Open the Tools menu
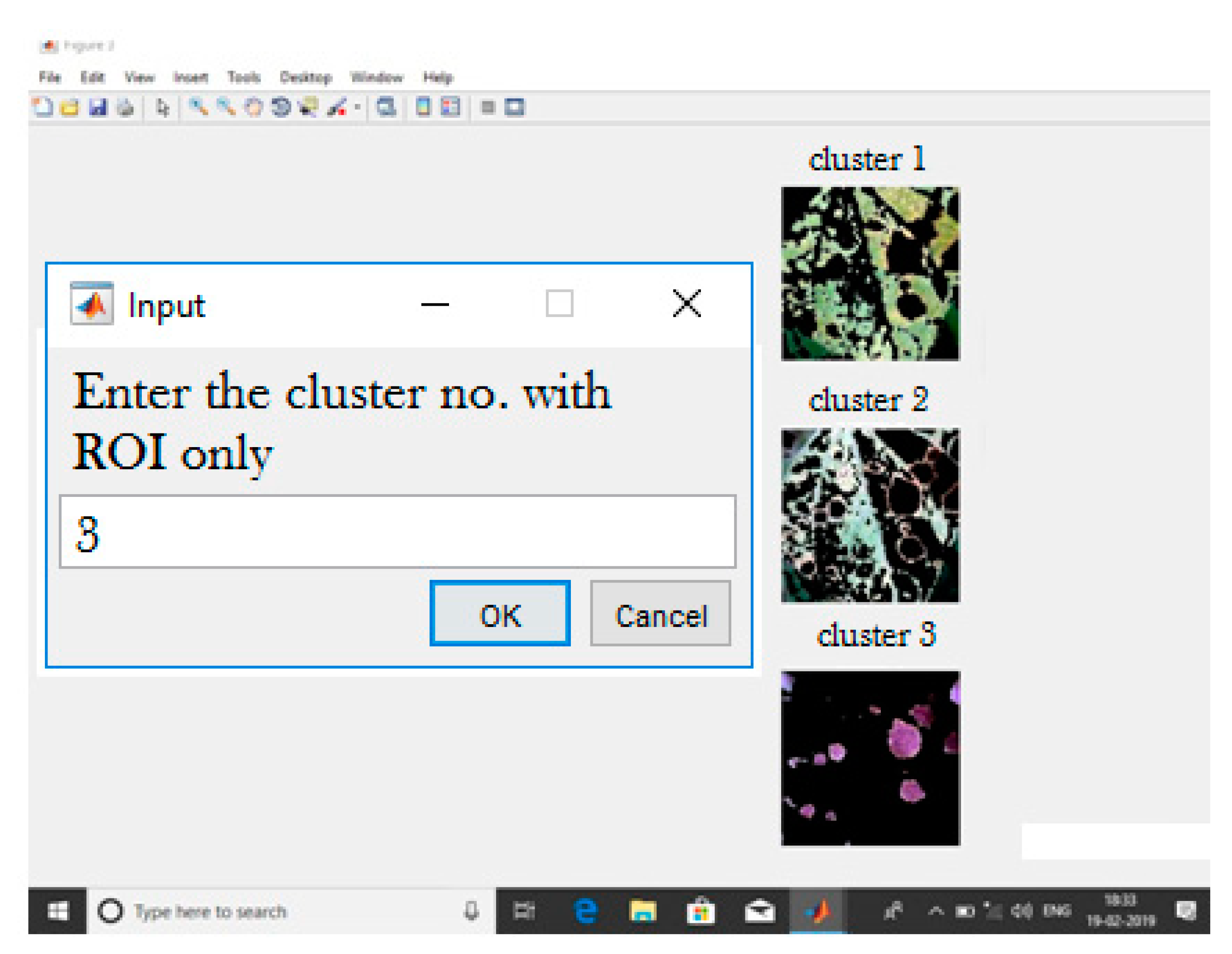This screenshot has width=1232, height=954. click(243, 77)
